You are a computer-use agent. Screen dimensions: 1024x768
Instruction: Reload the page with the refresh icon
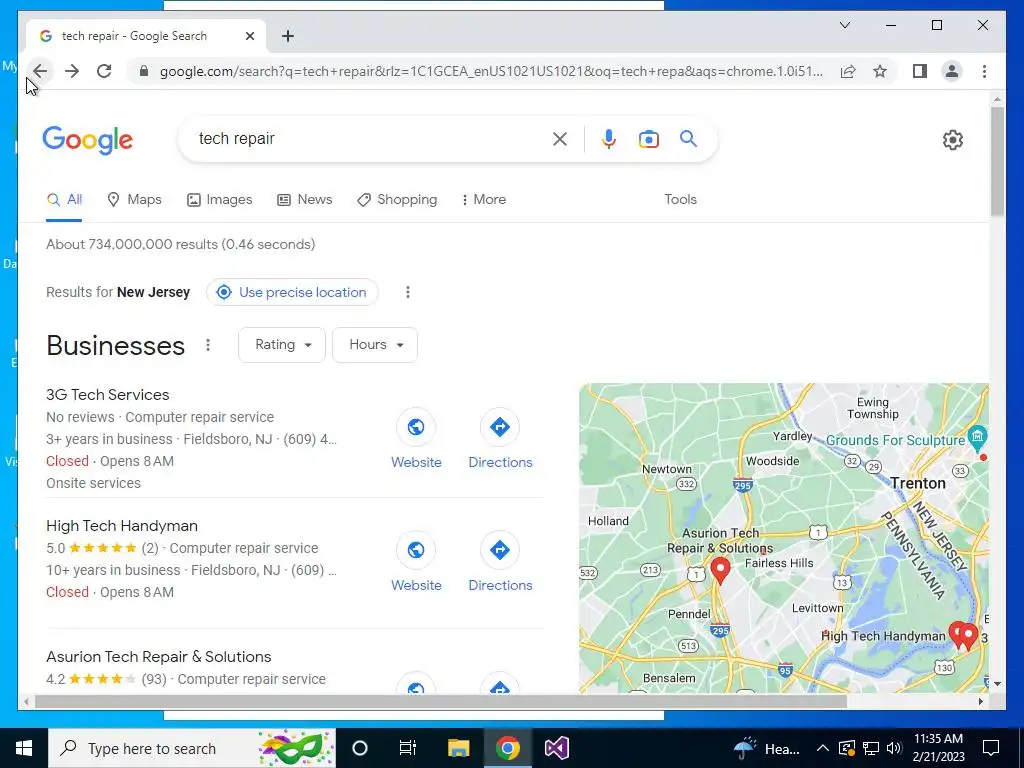104,71
